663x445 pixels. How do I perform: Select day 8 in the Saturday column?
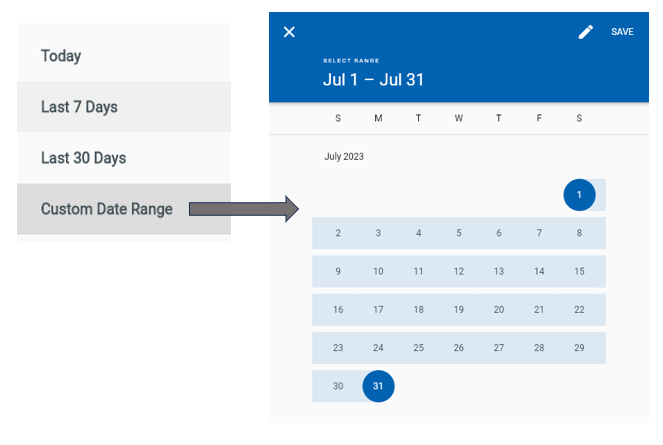pos(579,233)
